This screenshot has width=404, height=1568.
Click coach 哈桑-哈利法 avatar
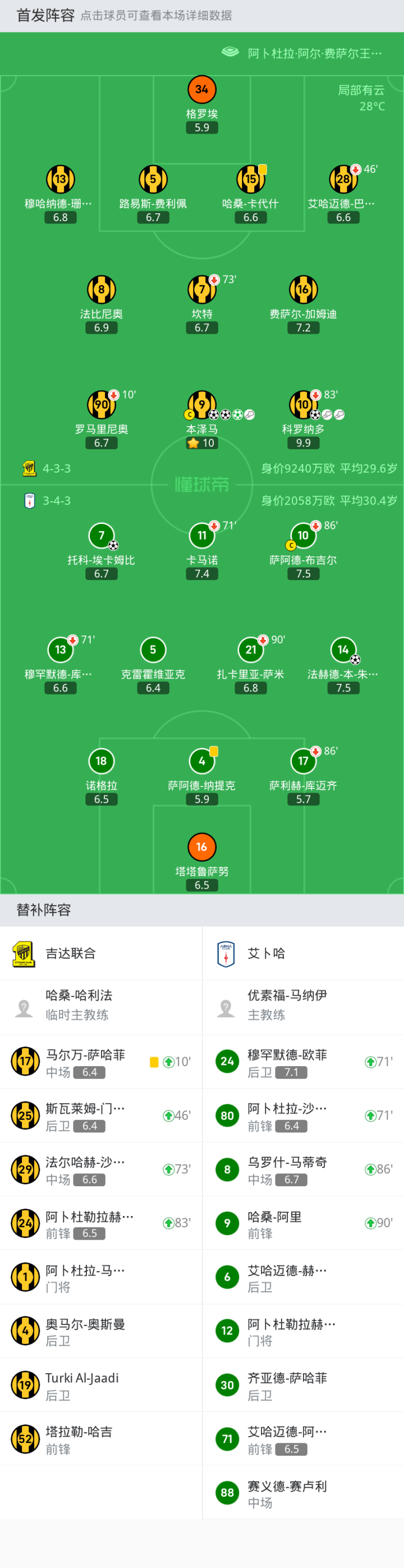pos(24,1008)
